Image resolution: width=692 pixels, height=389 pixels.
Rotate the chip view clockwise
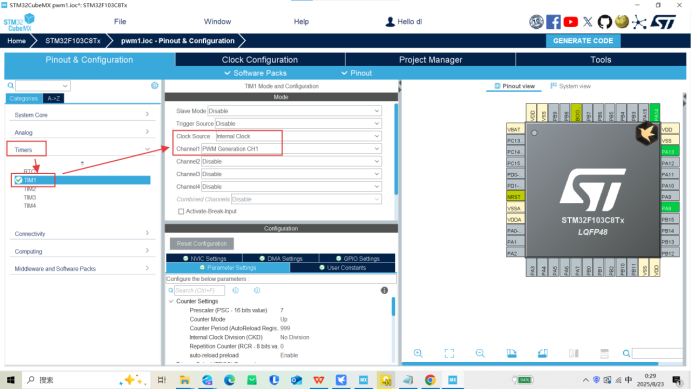click(x=511, y=353)
